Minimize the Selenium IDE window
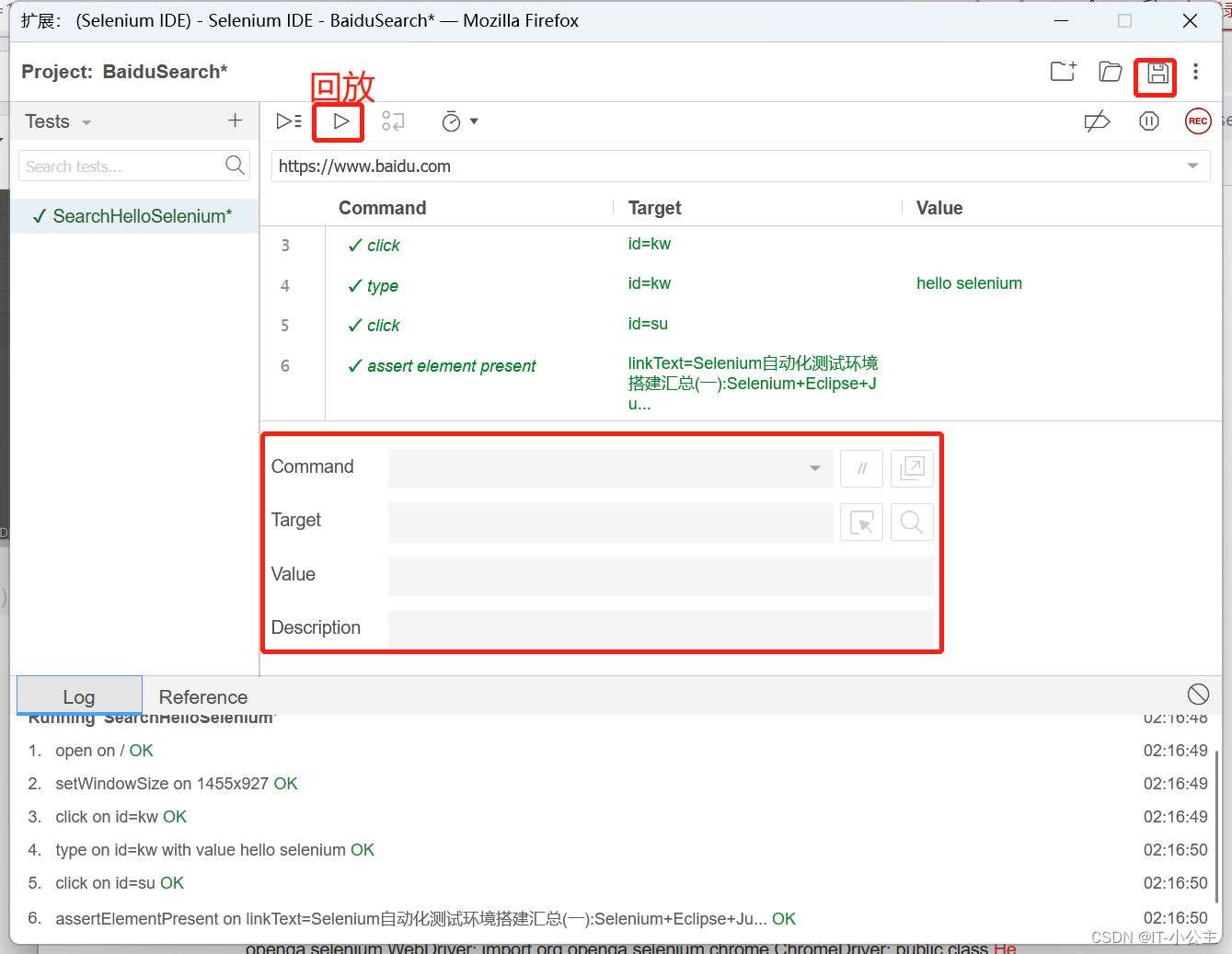Image resolution: width=1232 pixels, height=954 pixels. pos(1061,20)
